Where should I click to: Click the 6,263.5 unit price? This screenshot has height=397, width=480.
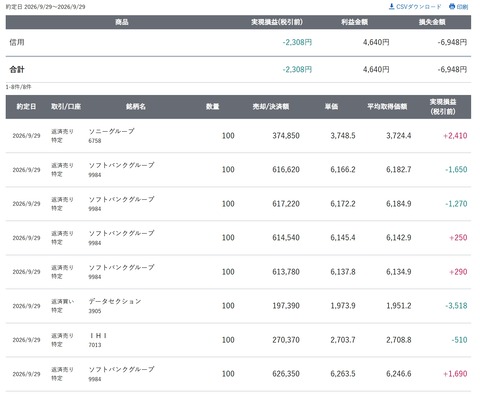[343, 374]
